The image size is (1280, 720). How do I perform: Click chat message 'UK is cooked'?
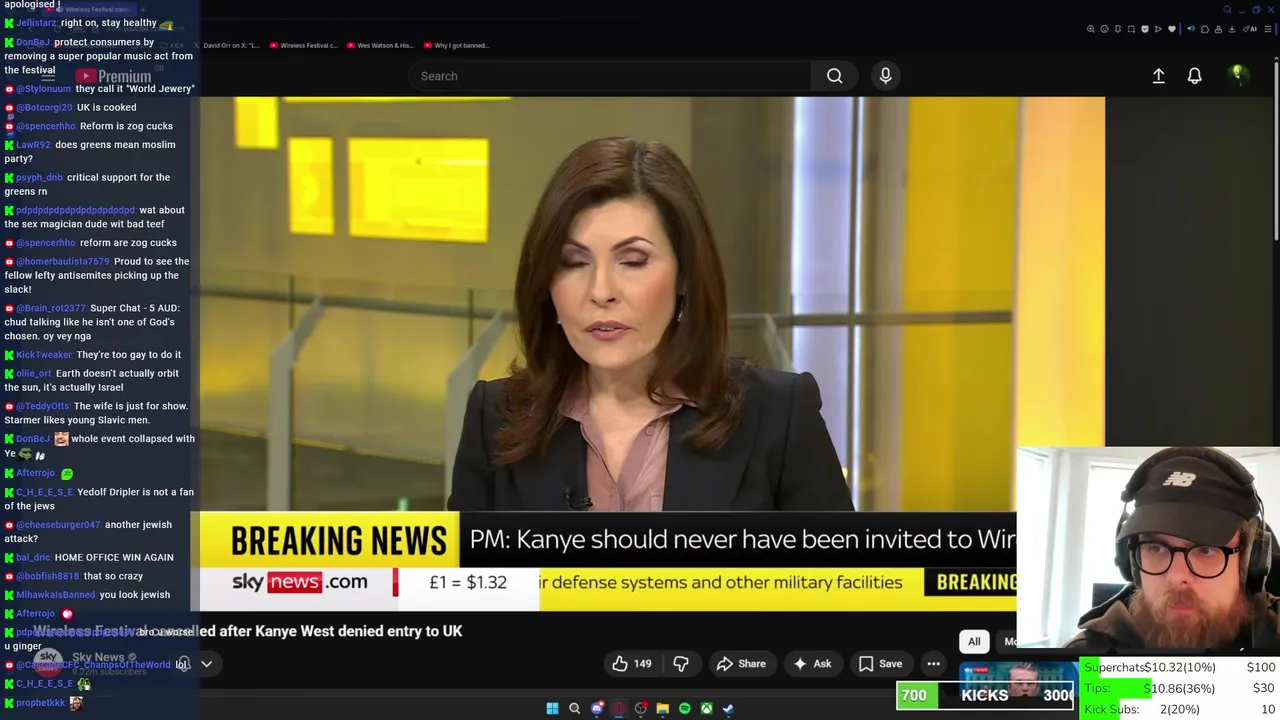point(108,107)
